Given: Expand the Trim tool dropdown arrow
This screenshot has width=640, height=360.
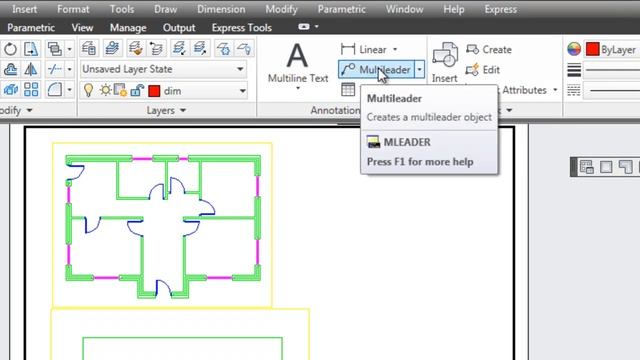Looking at the screenshot, I should pos(69,69).
